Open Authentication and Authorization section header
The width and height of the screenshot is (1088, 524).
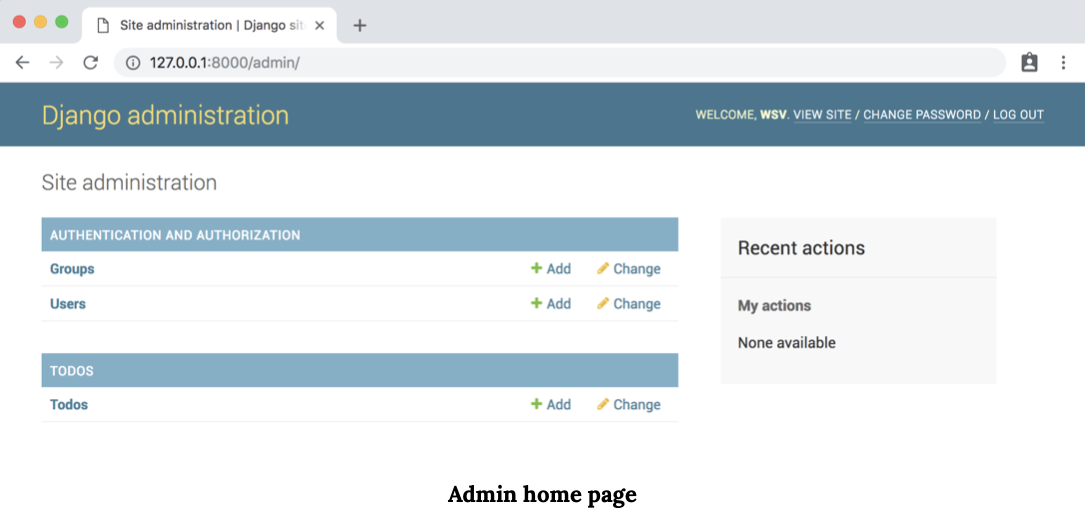(175, 235)
